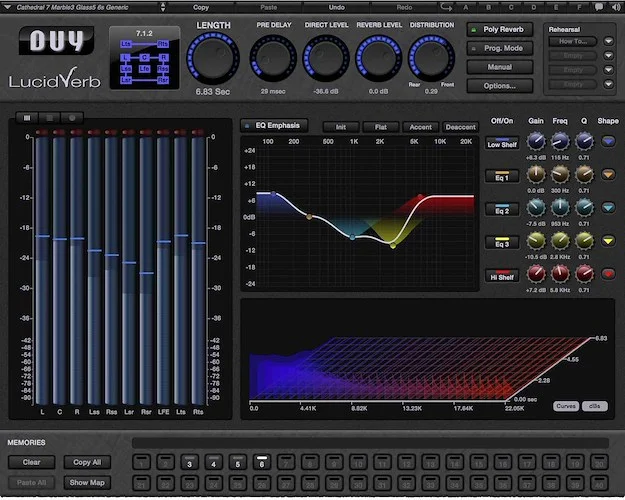625x500 pixels.
Task: Click Paste in the top bar
Action: point(269,7)
